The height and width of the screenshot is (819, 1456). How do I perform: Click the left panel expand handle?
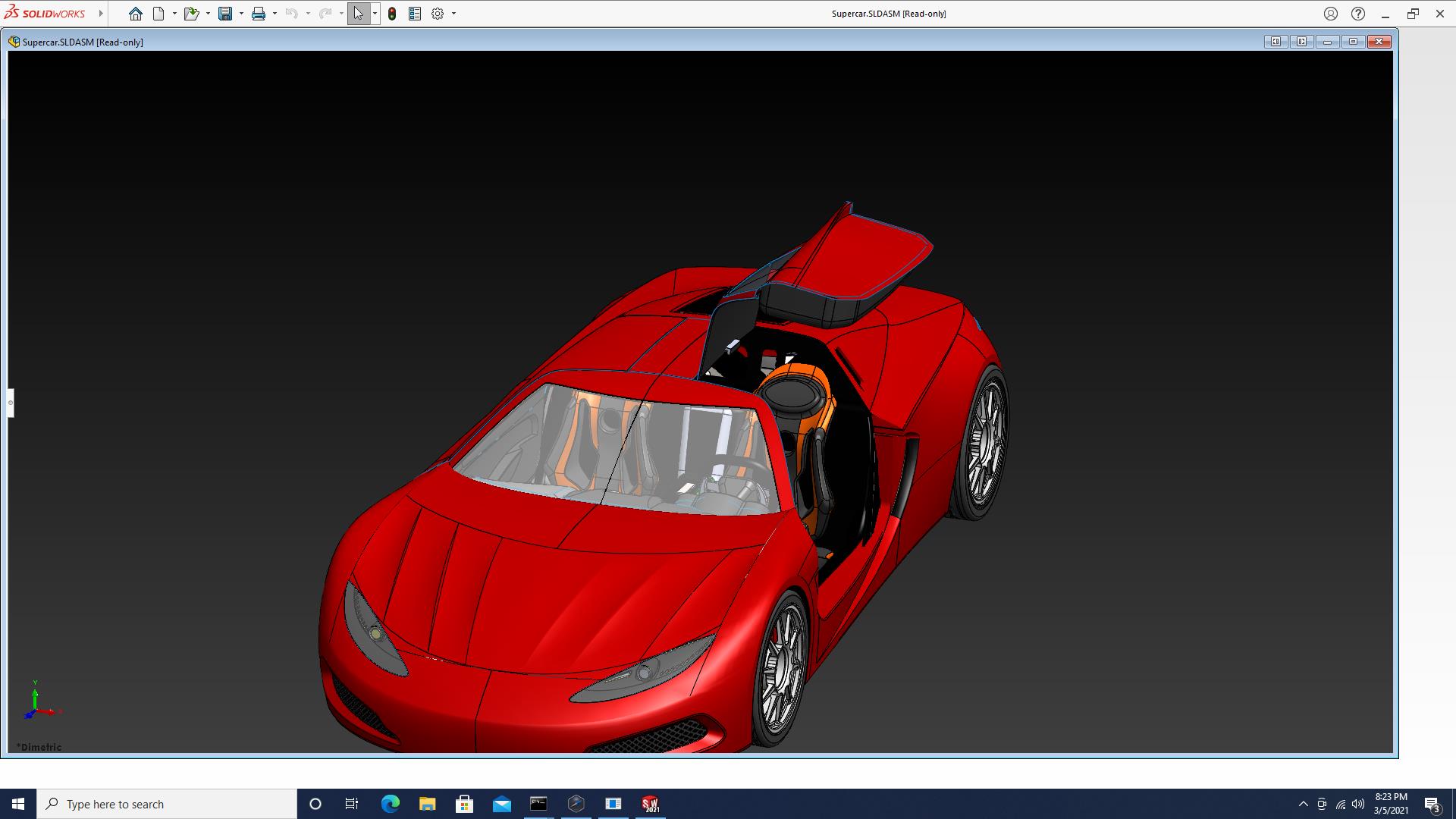[x=11, y=403]
